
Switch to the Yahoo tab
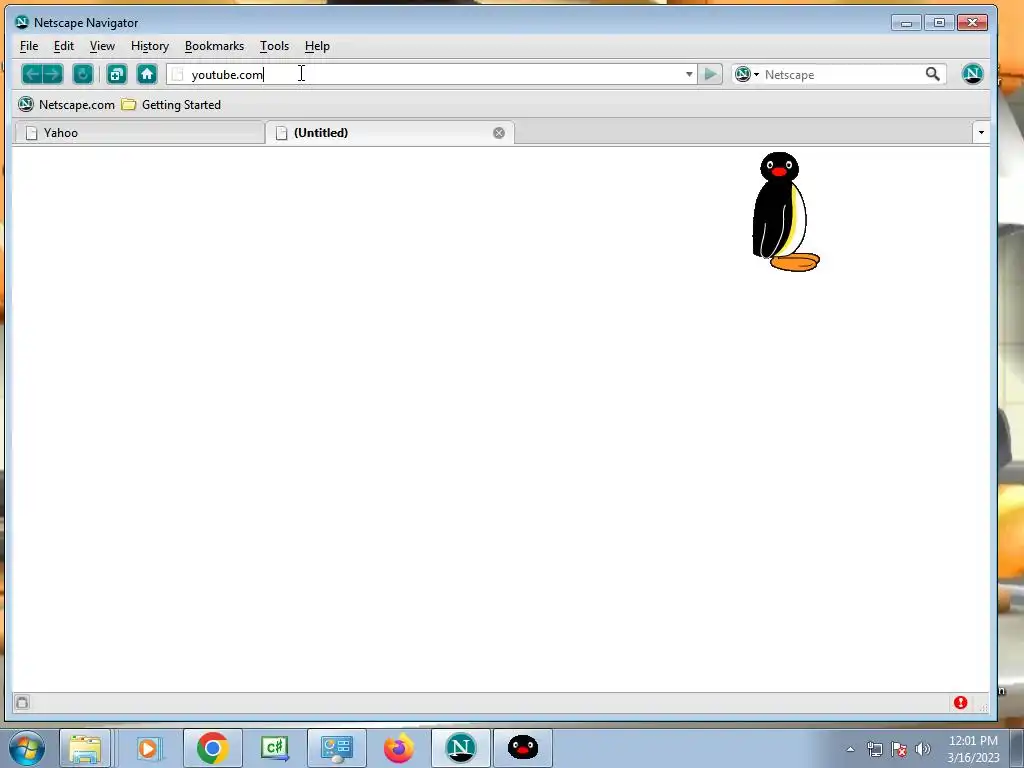[139, 133]
